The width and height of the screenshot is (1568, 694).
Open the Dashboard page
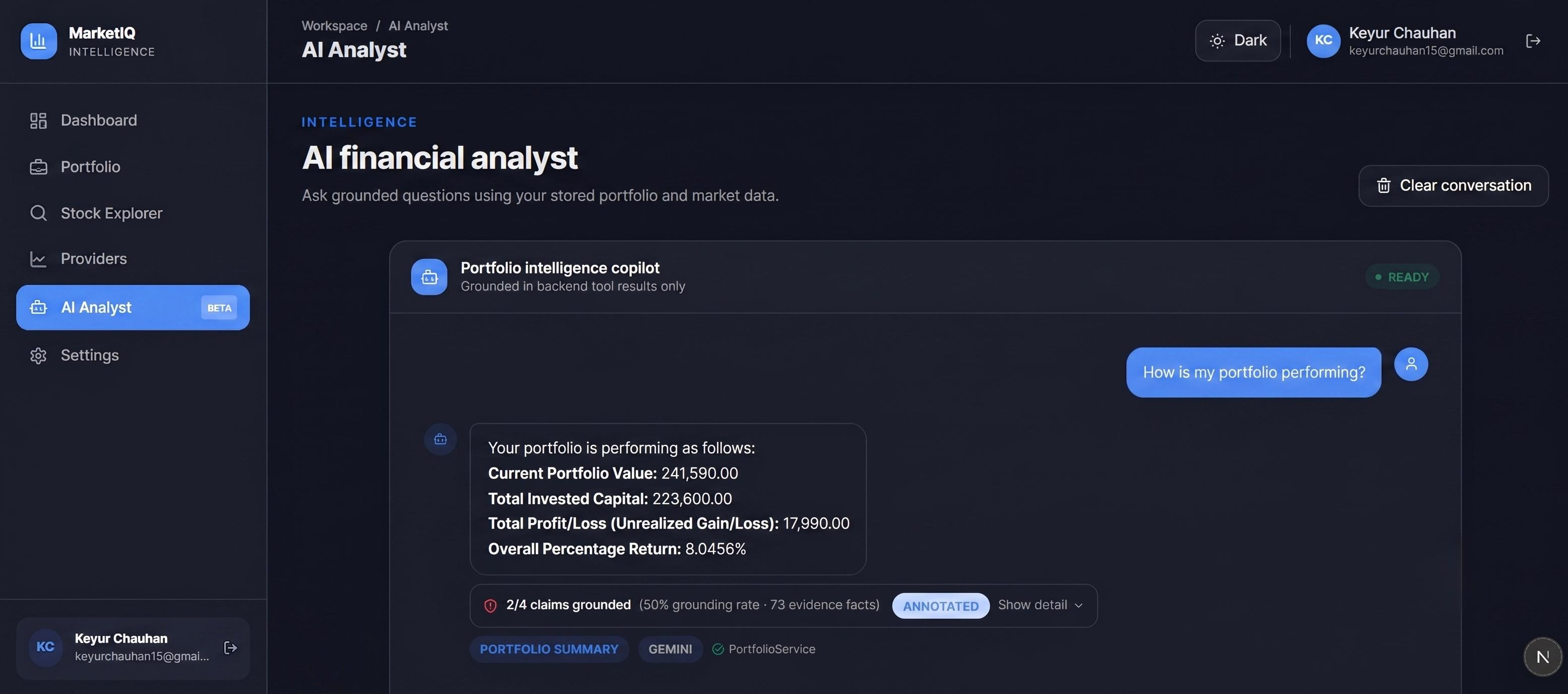point(133,121)
